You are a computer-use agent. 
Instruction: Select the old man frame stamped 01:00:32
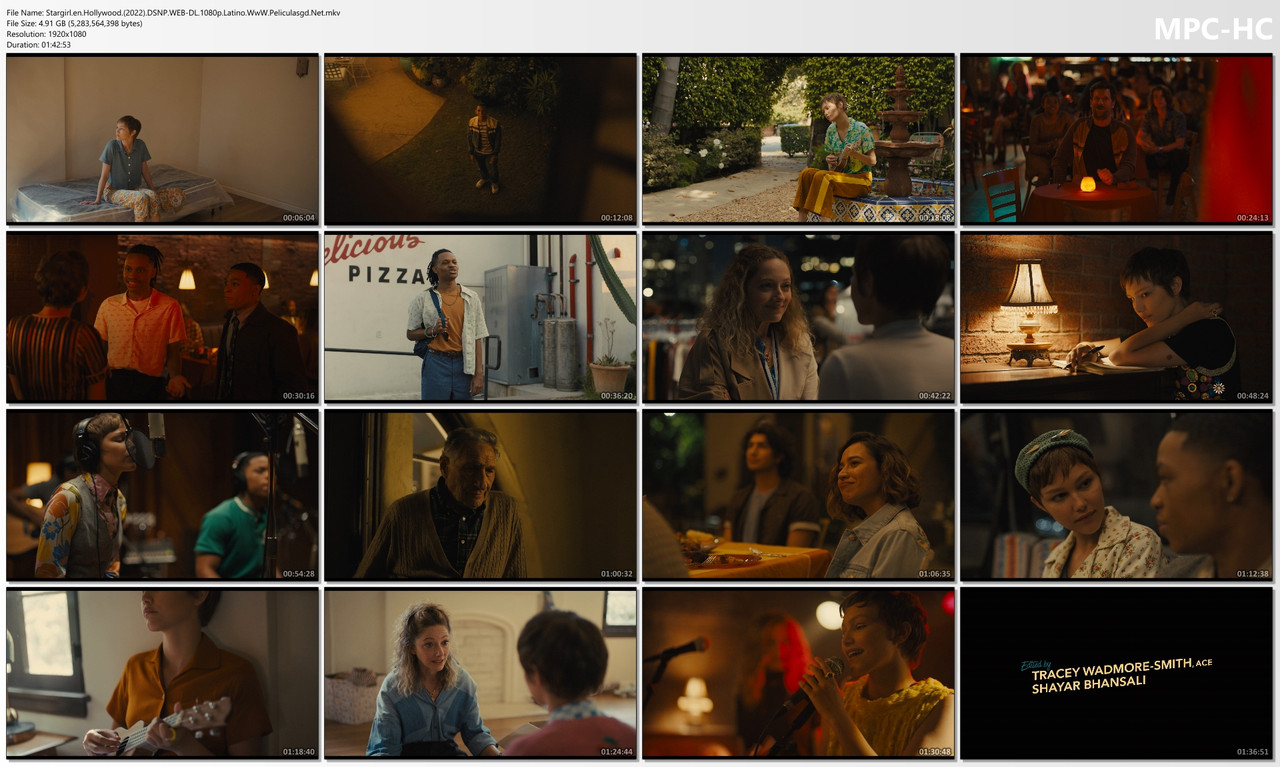pyautogui.click(x=480, y=496)
